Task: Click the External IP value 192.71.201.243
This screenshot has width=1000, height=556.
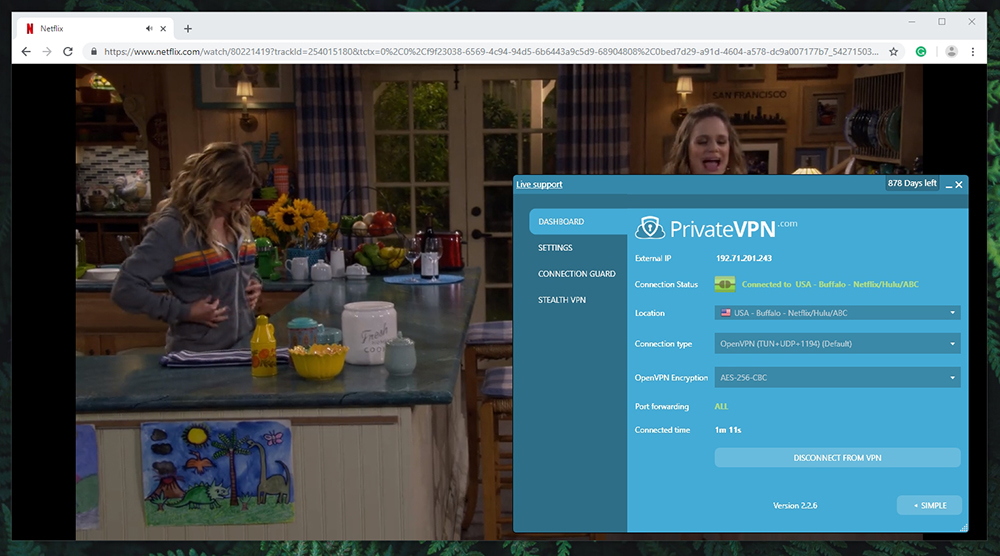Action: click(744, 258)
